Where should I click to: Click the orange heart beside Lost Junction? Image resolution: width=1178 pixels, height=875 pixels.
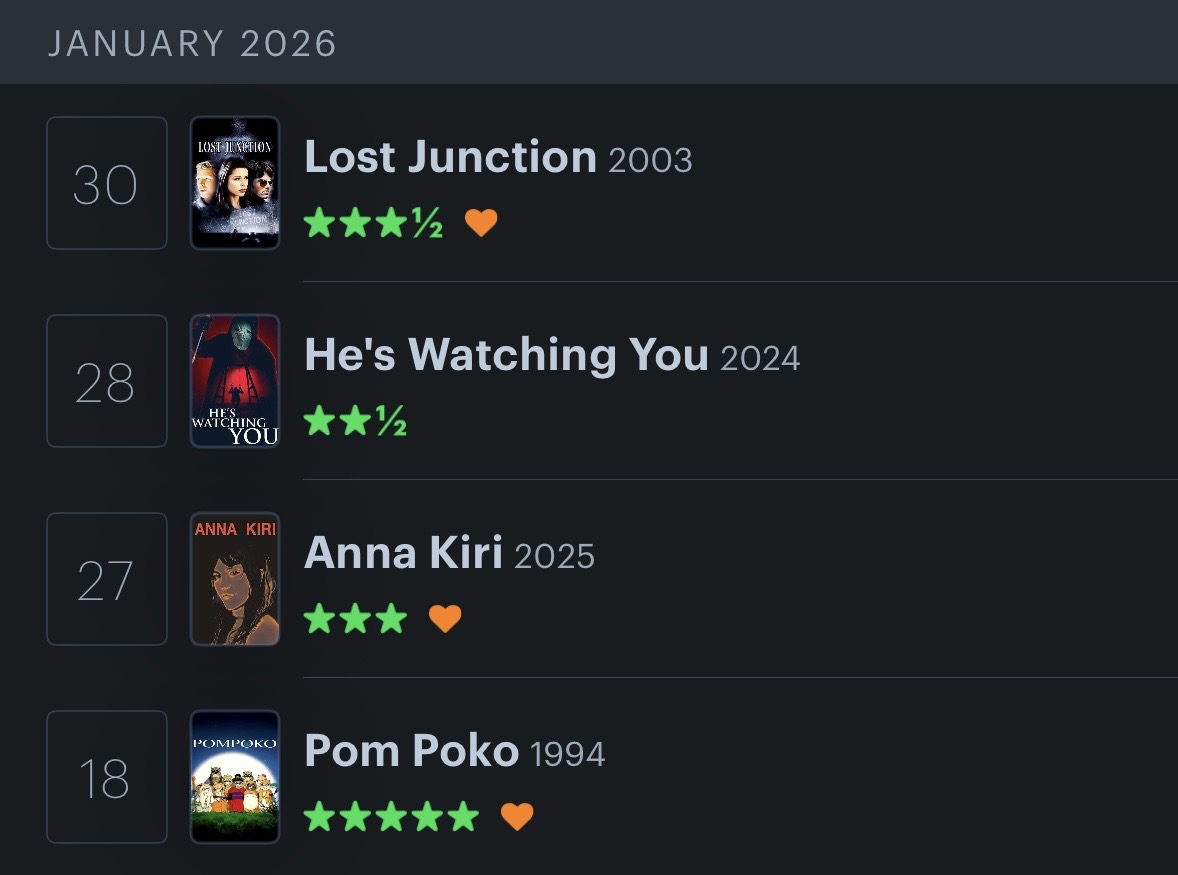tap(481, 222)
